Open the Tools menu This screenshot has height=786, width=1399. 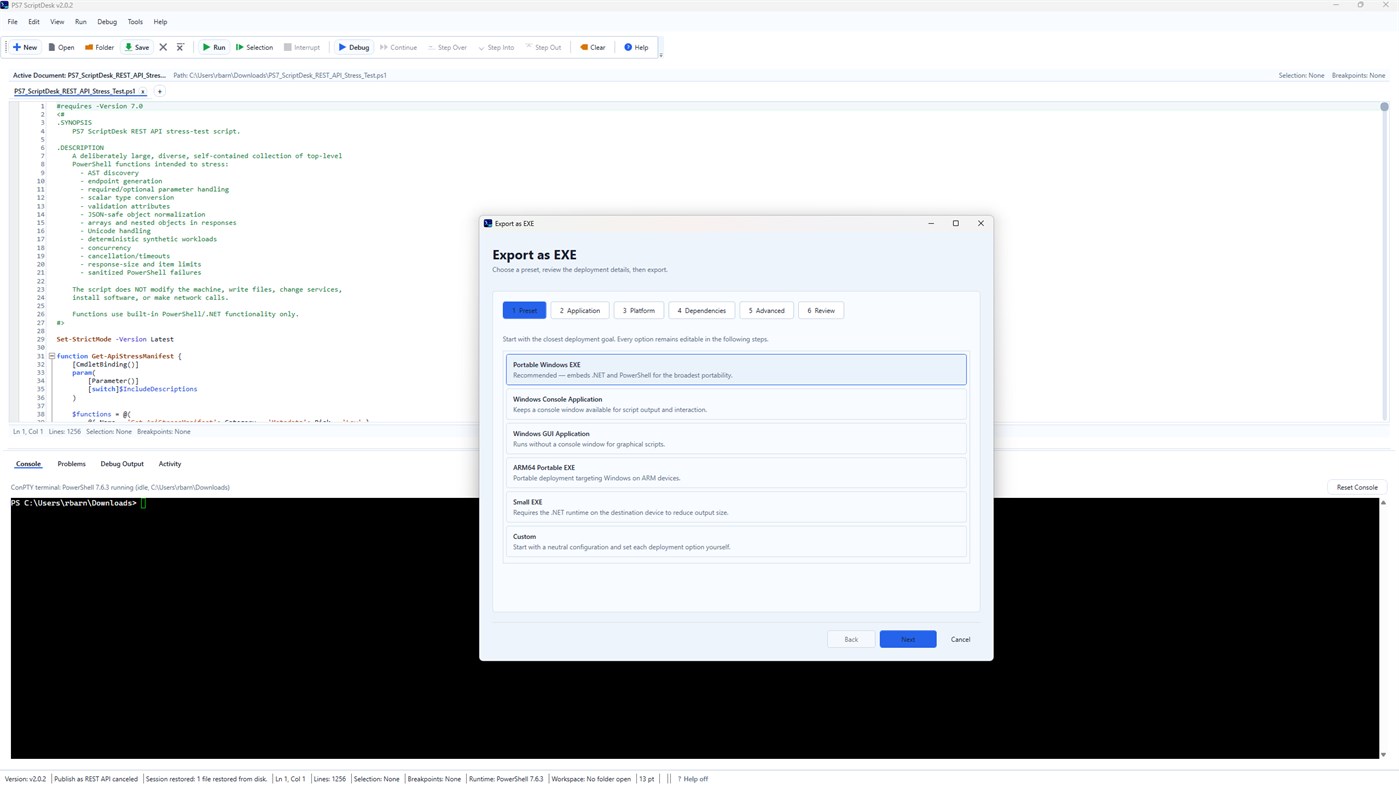(135, 22)
